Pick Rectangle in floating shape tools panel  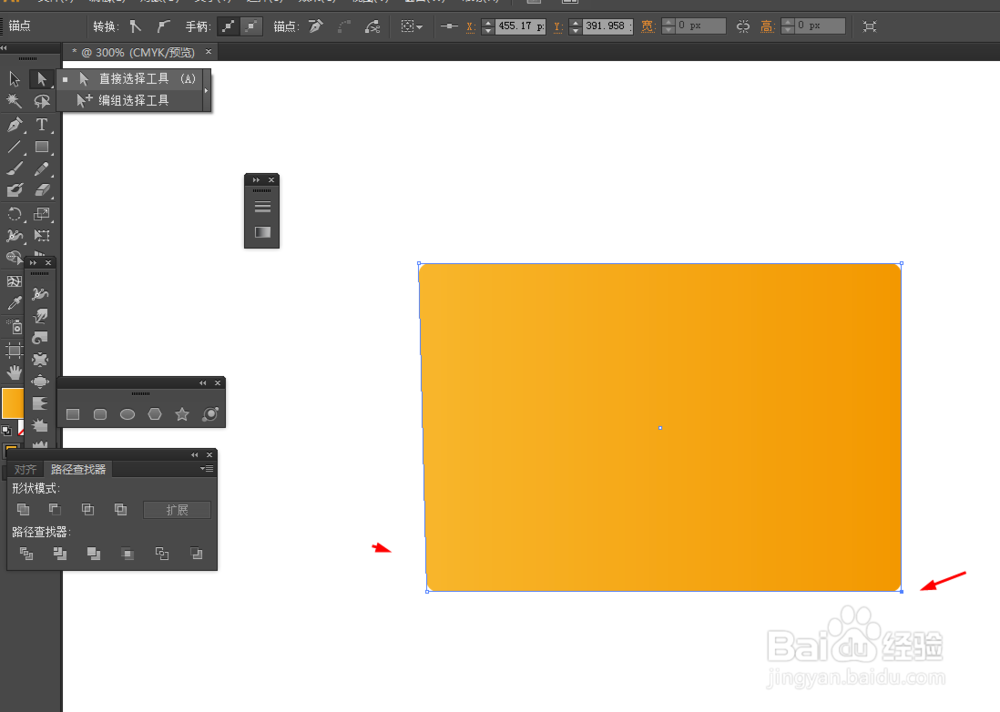(73, 415)
